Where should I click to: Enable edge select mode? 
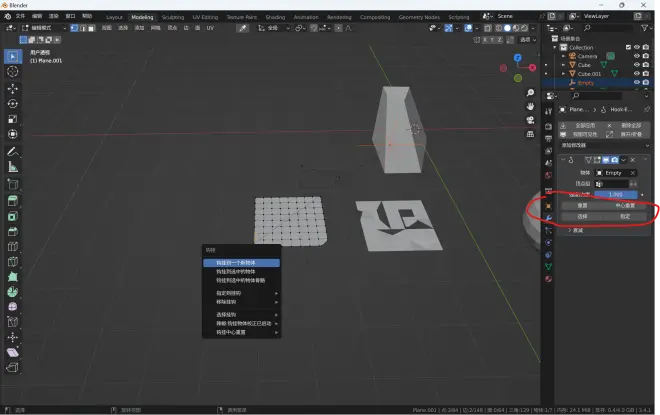click(83, 28)
